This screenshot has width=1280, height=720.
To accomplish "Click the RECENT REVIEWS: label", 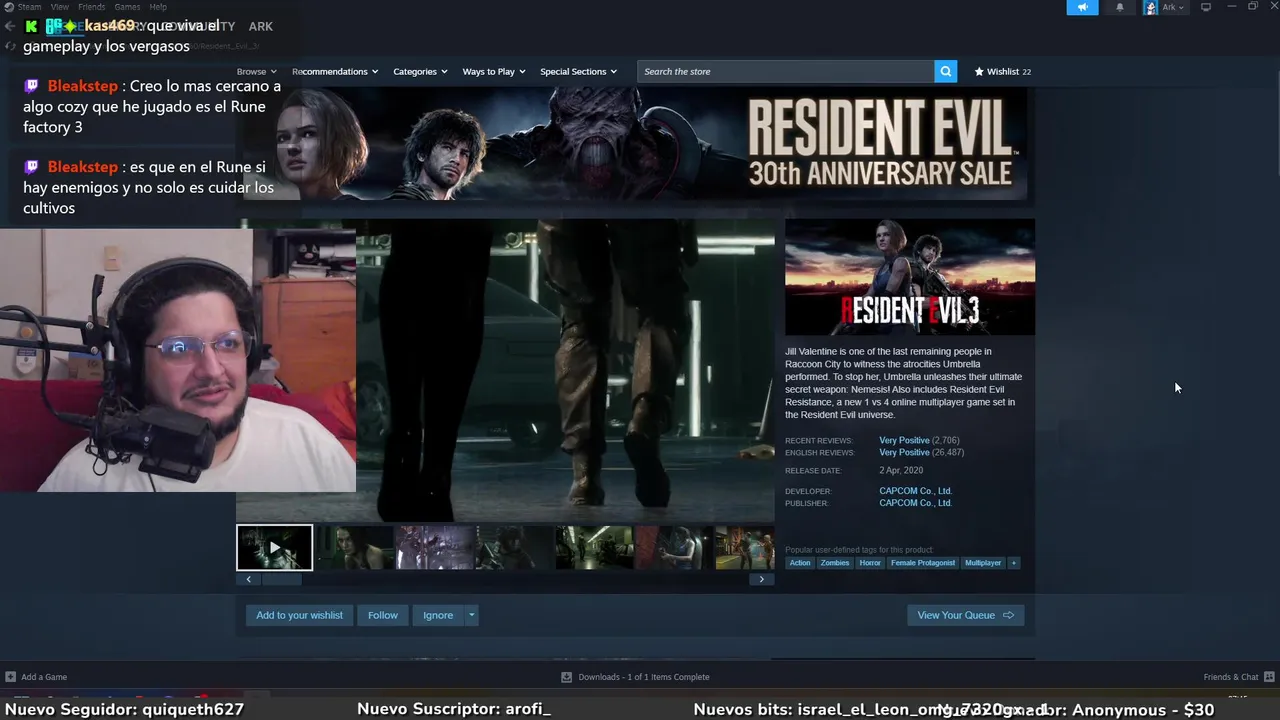I will [x=819, y=441].
